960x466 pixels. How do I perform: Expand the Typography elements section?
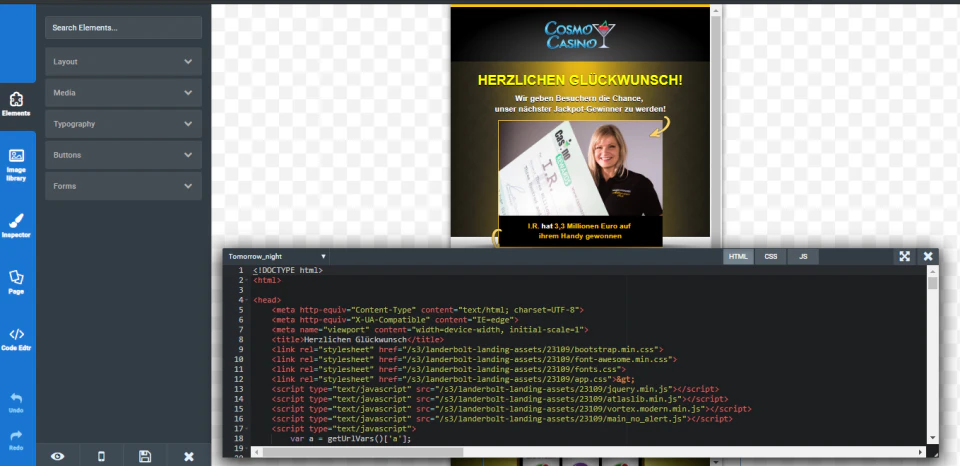coord(123,124)
